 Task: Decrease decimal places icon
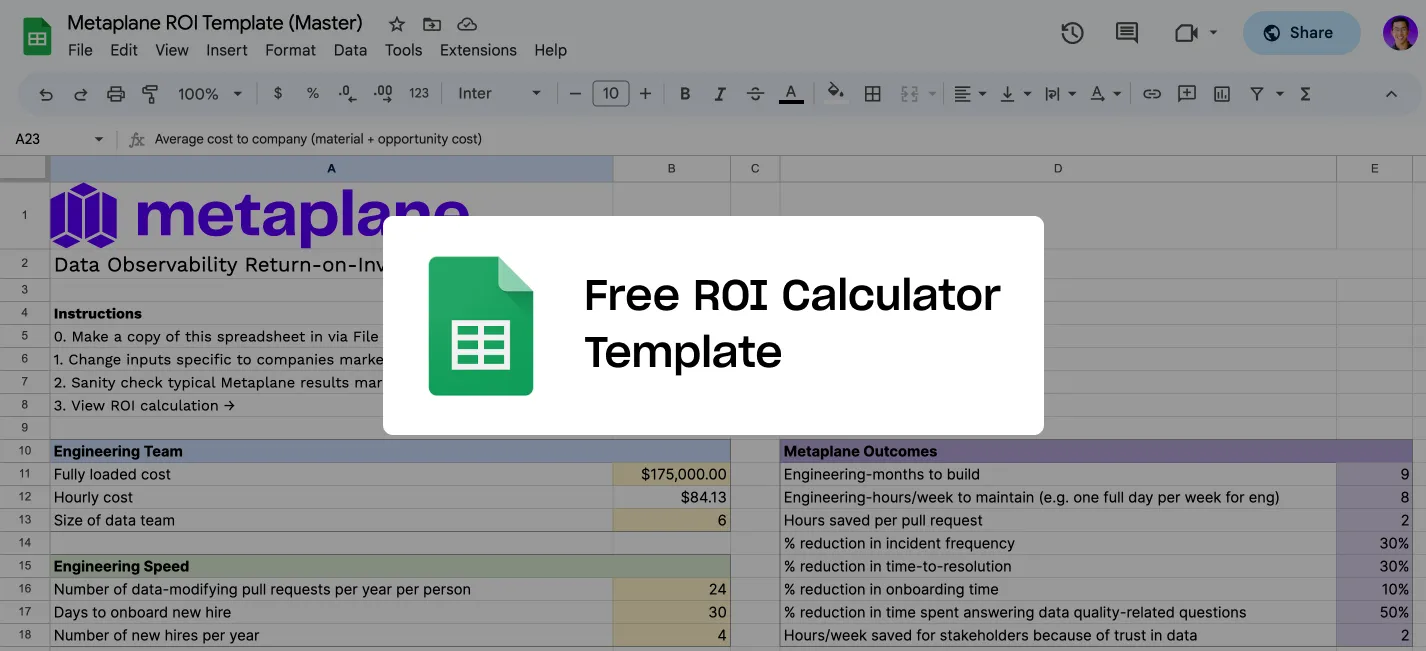[347, 93]
